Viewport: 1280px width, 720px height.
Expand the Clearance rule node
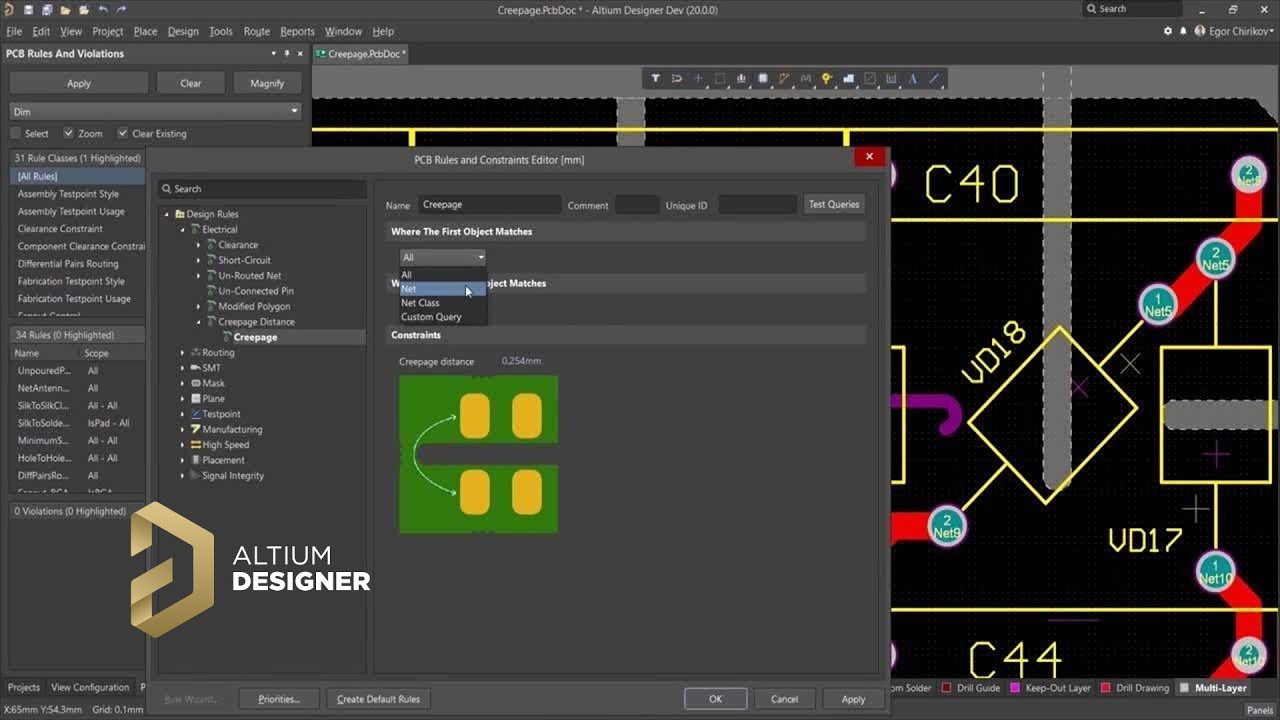tap(199, 245)
